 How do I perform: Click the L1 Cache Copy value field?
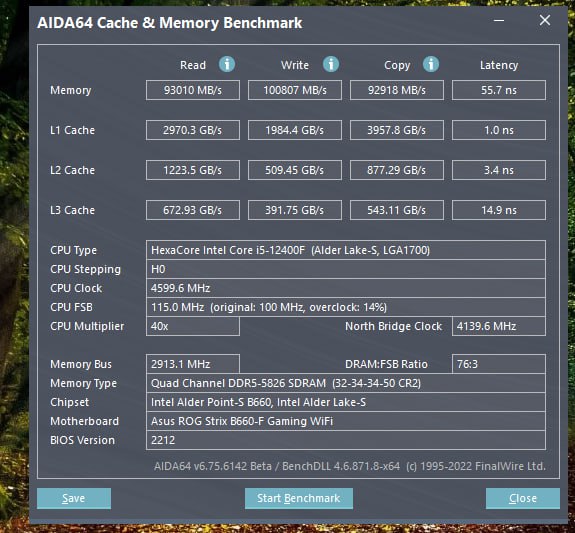click(397, 130)
